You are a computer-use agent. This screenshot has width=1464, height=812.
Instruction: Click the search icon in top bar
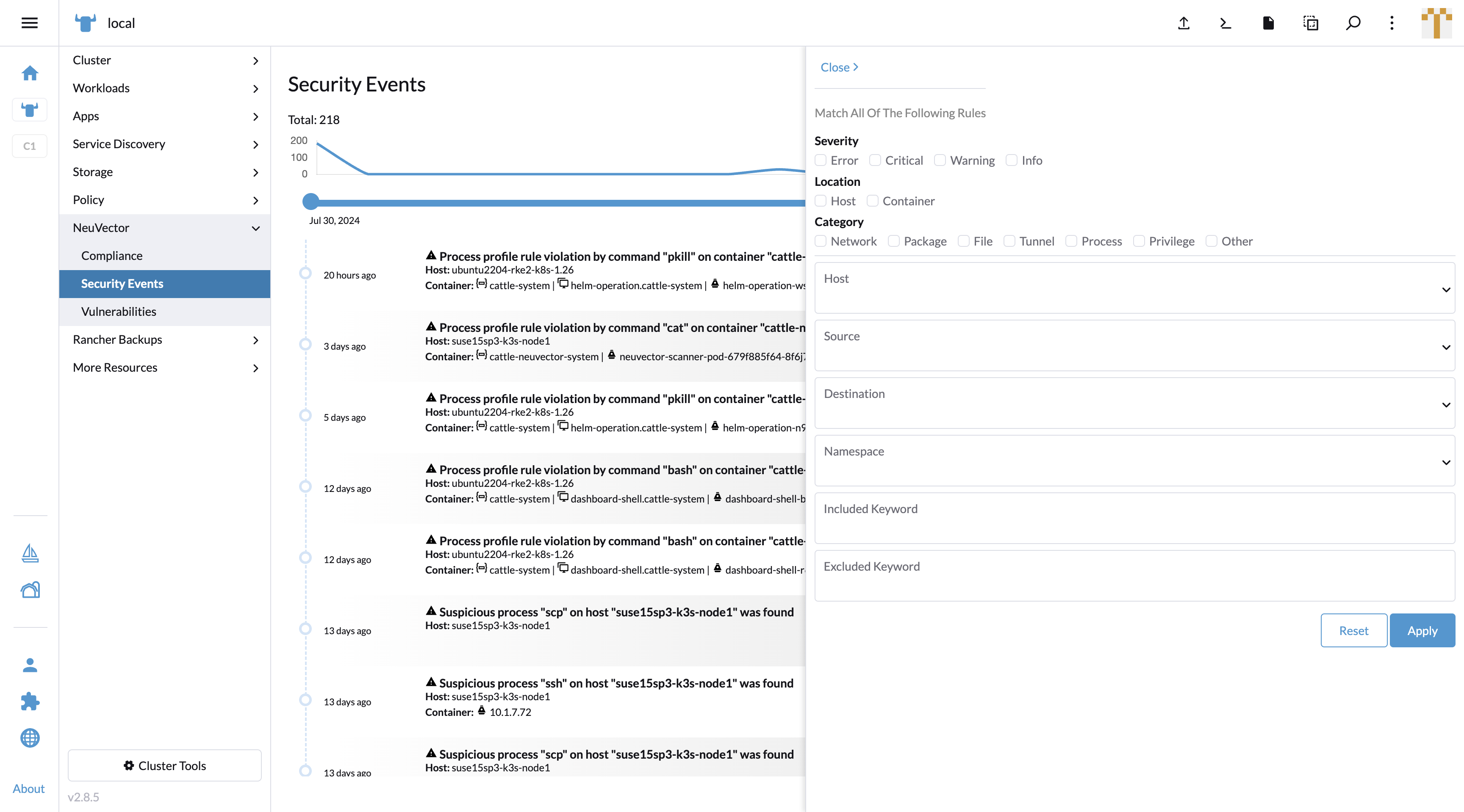(x=1352, y=23)
